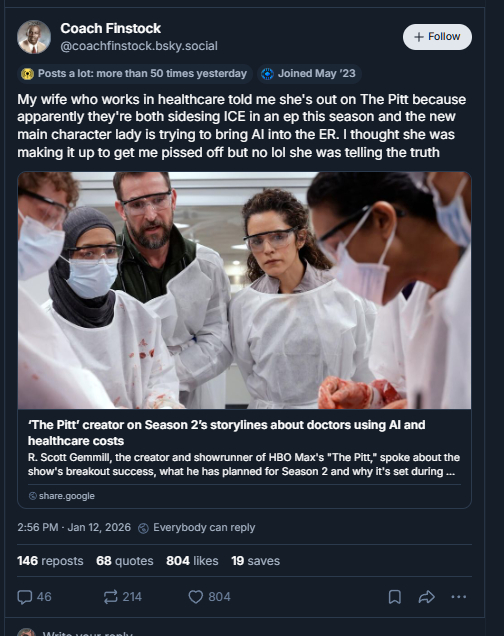This screenshot has height=636, width=504.
Task: Open The Pitt article preview image
Action: click(x=244, y=290)
